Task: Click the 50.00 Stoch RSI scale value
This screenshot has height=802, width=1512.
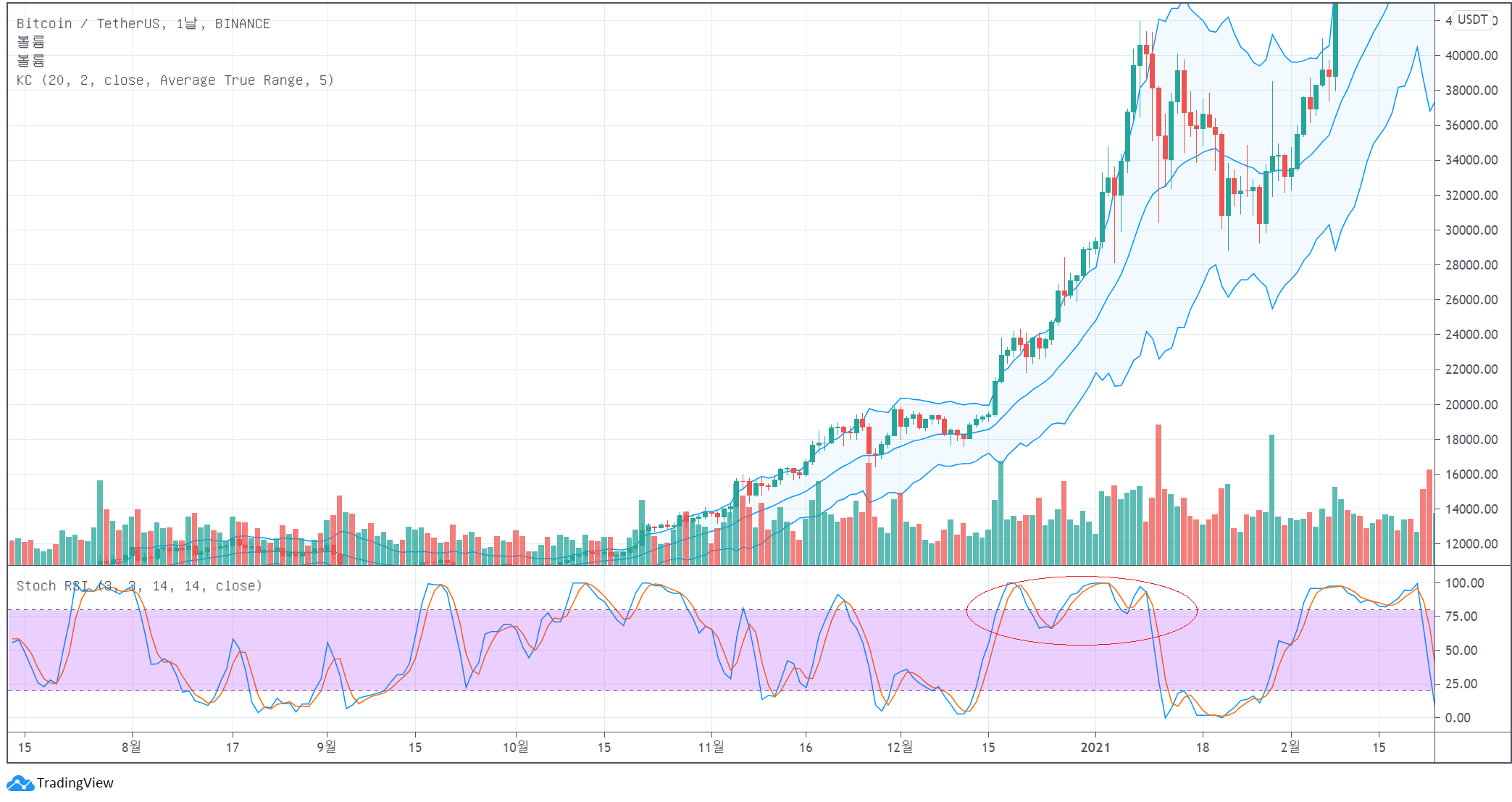Action: click(1461, 651)
